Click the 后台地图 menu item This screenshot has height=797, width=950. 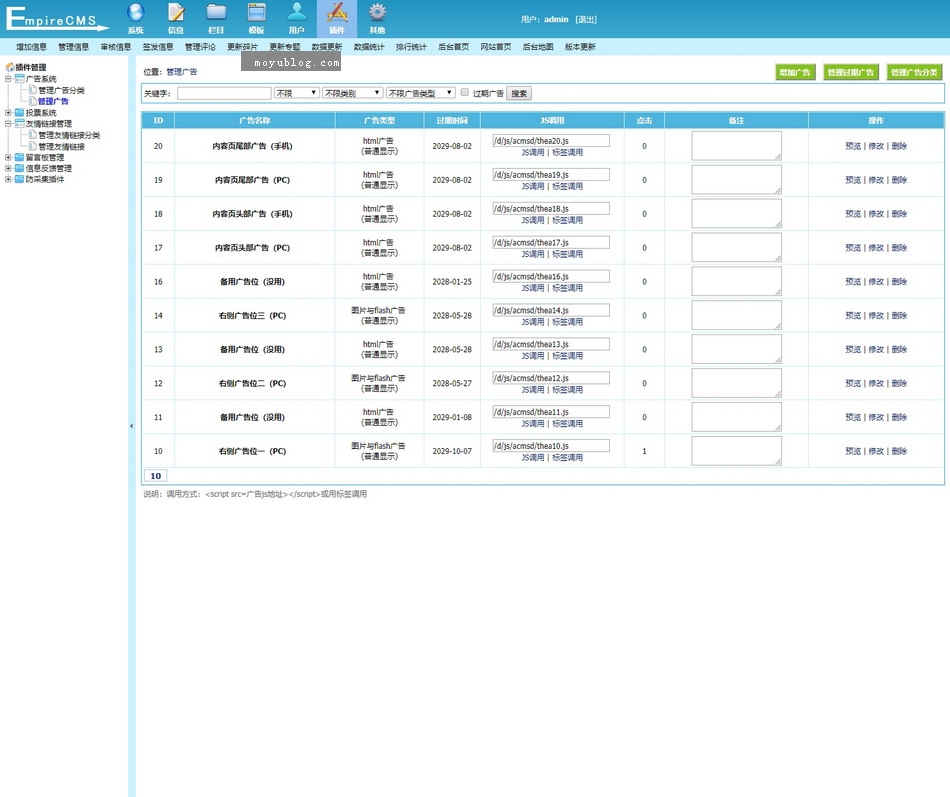coord(538,47)
